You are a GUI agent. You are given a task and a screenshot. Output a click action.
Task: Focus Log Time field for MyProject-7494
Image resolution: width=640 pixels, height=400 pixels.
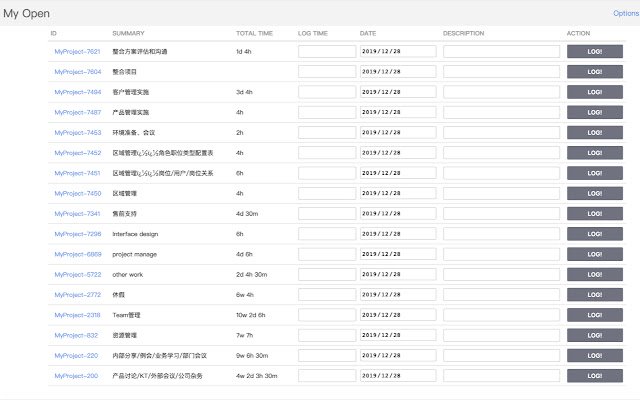point(327,92)
